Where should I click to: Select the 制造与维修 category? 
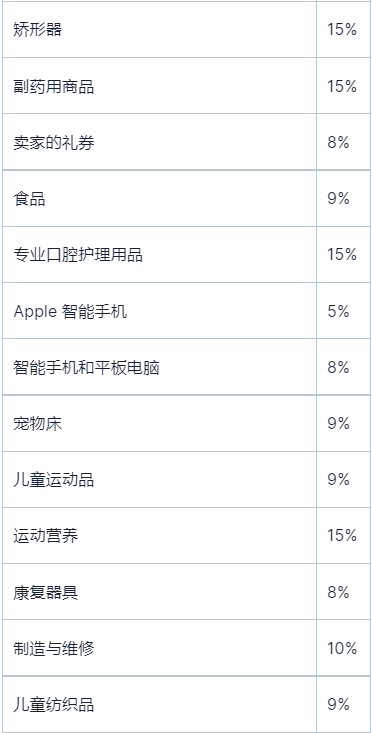53,648
